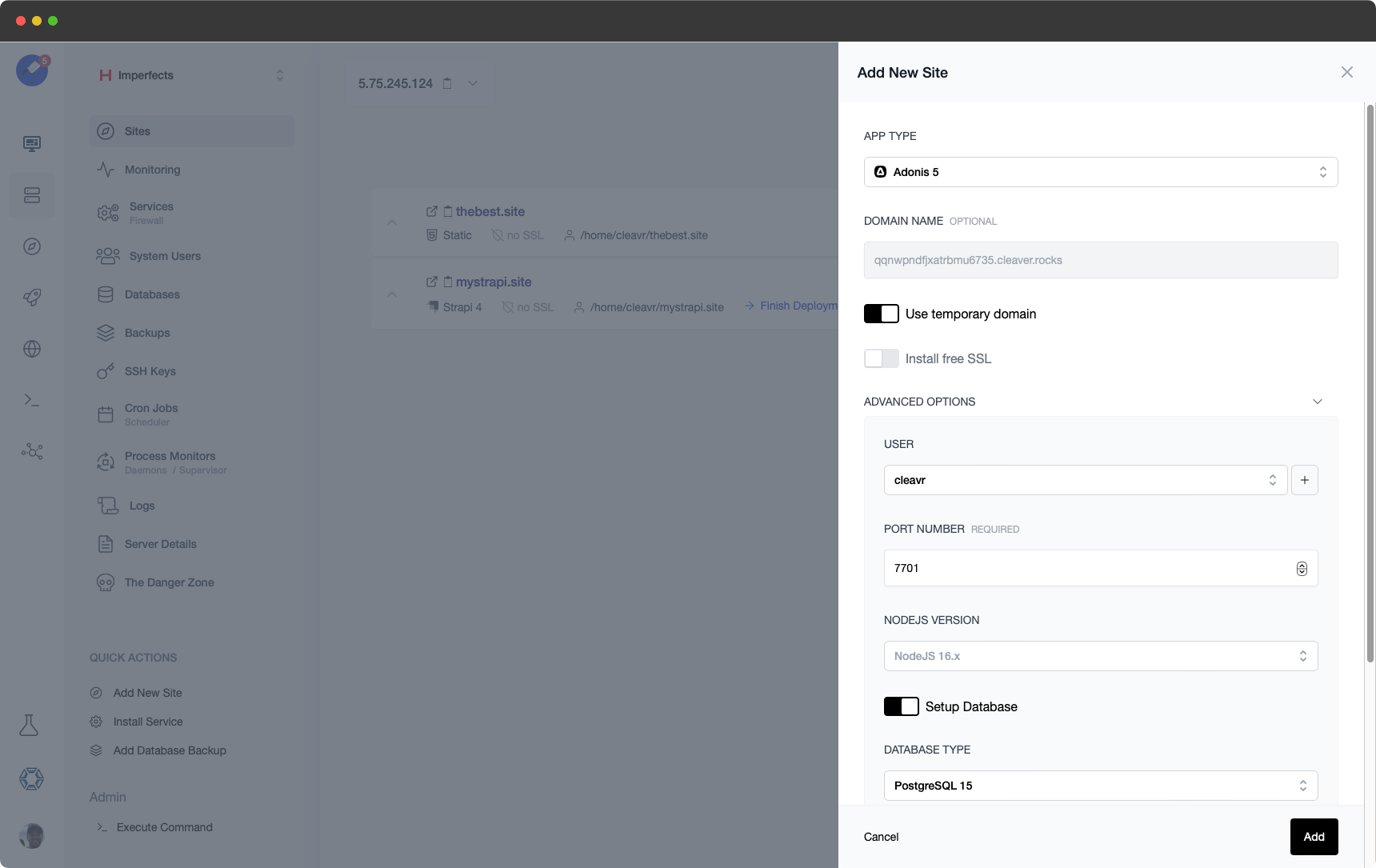
Task: Enable the Install free SSL toggle
Action: pos(881,358)
